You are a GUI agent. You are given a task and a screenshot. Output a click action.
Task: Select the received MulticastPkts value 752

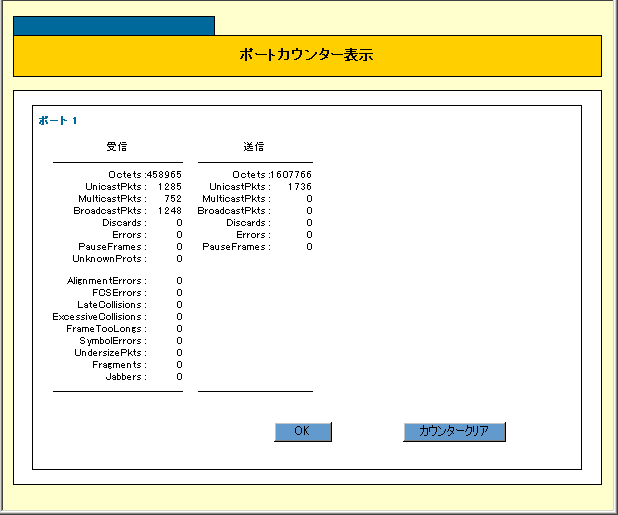pyautogui.click(x=172, y=199)
